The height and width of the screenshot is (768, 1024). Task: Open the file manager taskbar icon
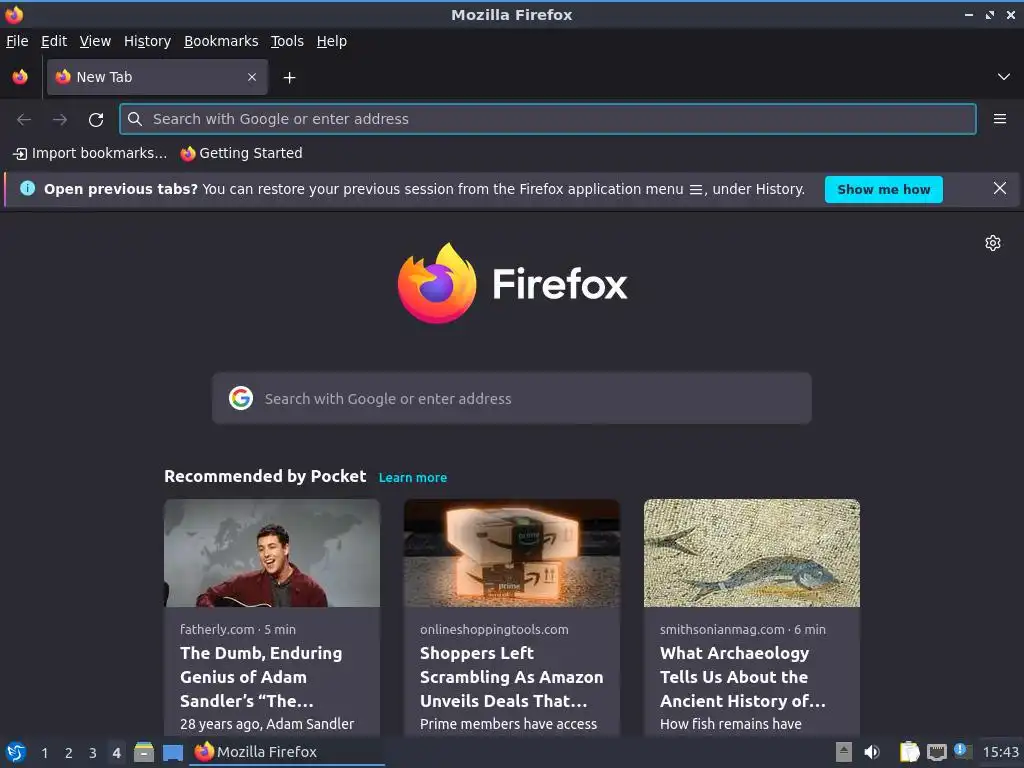click(x=144, y=752)
